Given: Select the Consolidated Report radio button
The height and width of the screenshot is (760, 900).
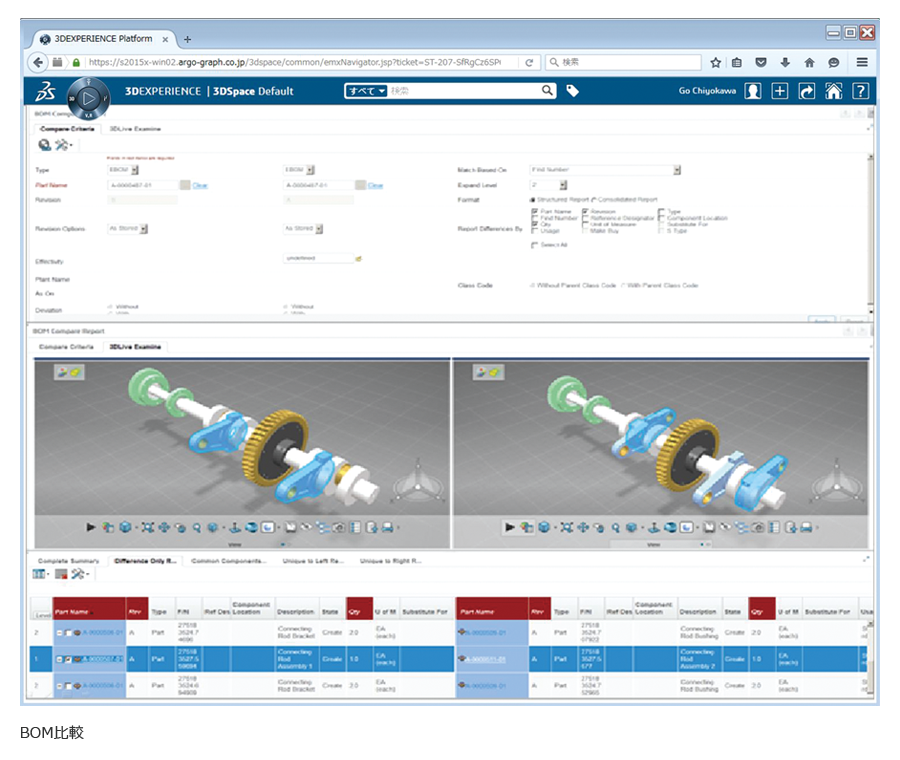Looking at the screenshot, I should tap(594, 200).
